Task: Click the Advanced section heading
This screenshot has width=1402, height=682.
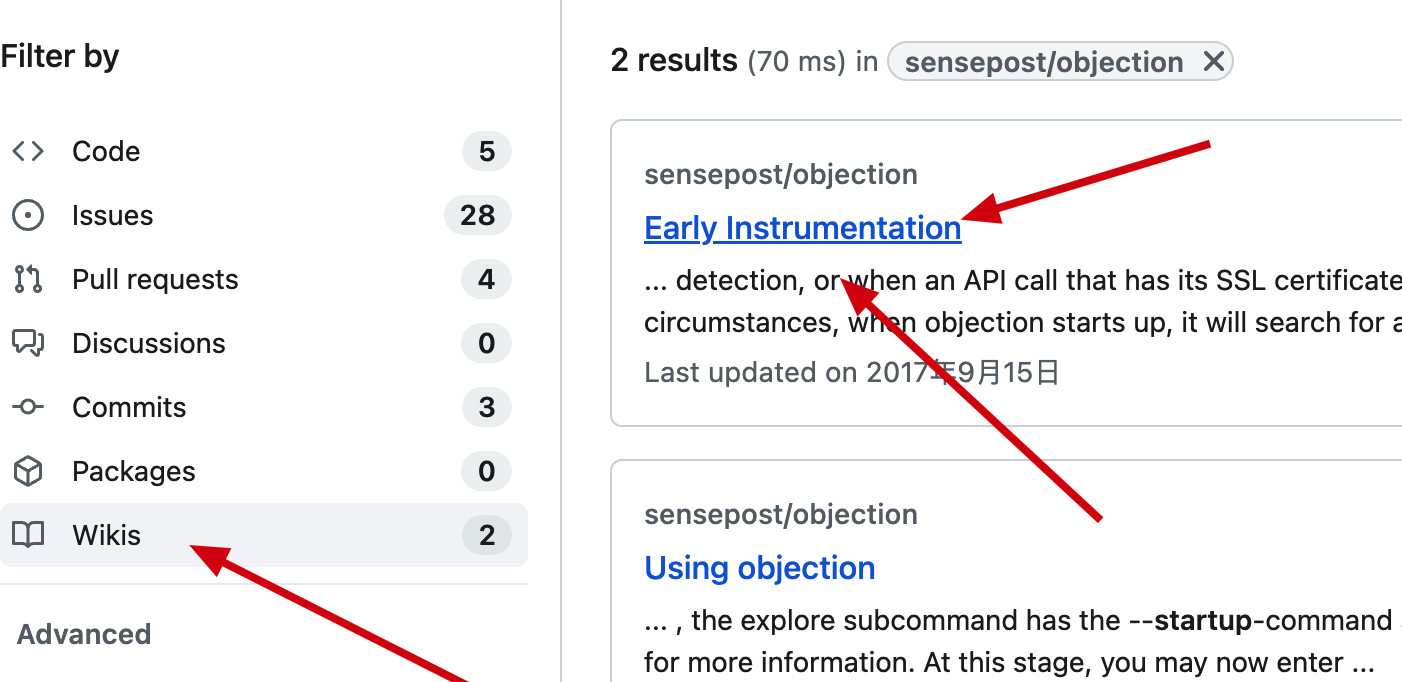Action: [84, 634]
